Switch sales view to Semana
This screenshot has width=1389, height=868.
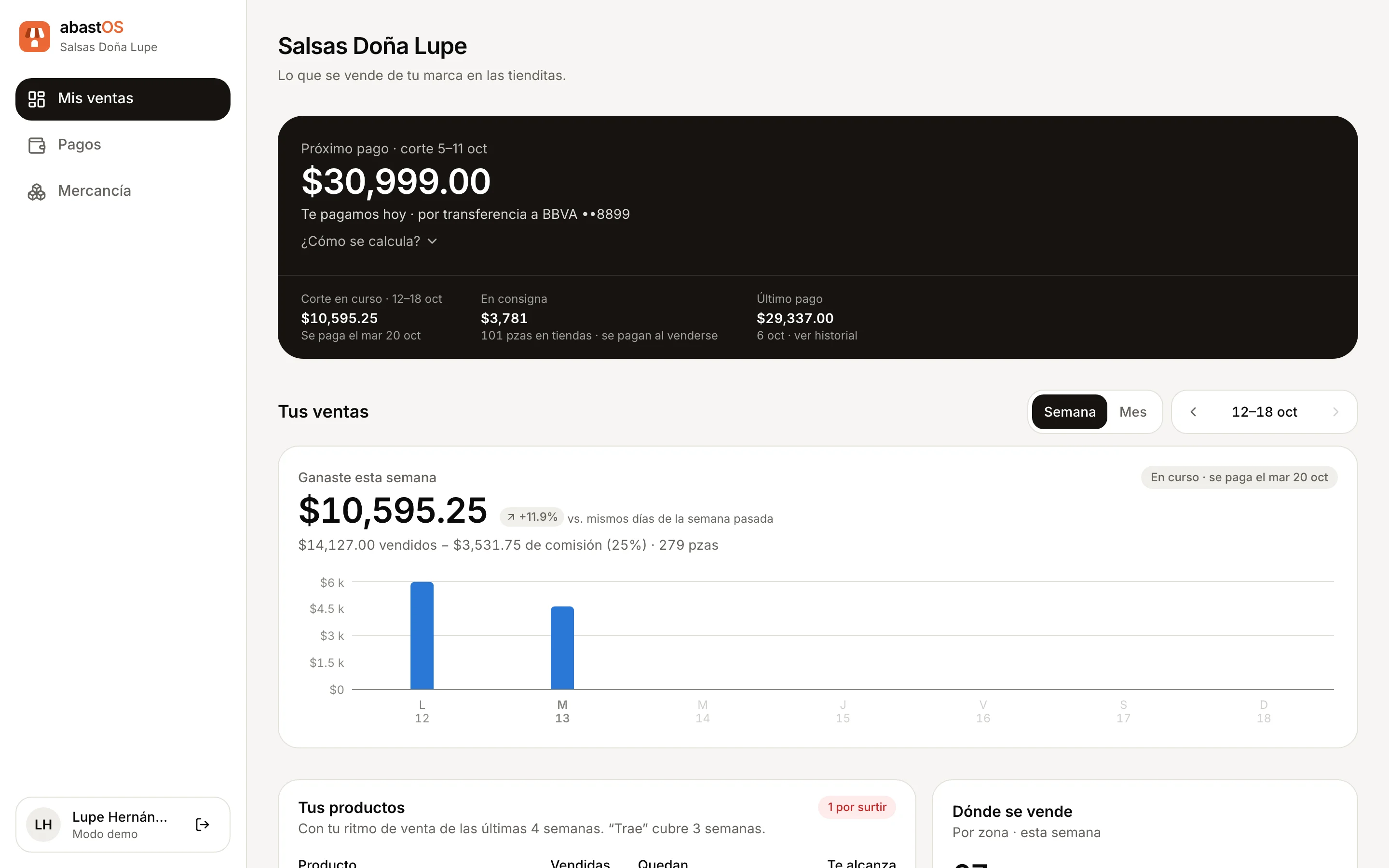click(1069, 412)
